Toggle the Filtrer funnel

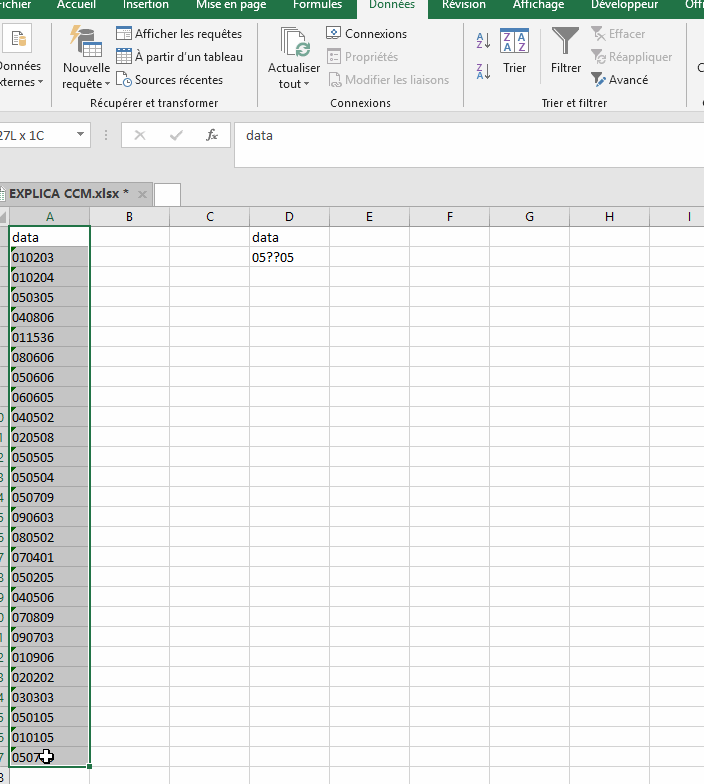pos(566,52)
